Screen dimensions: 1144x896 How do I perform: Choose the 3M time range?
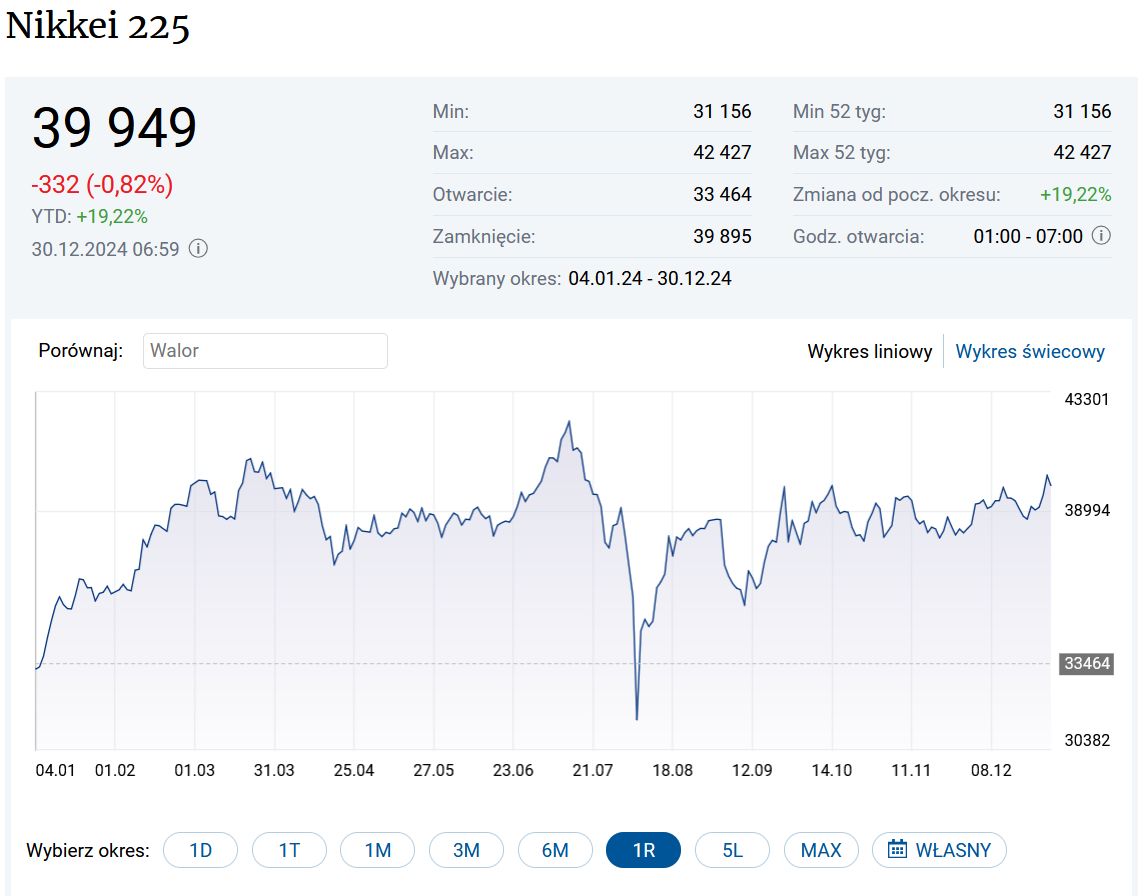tap(466, 850)
